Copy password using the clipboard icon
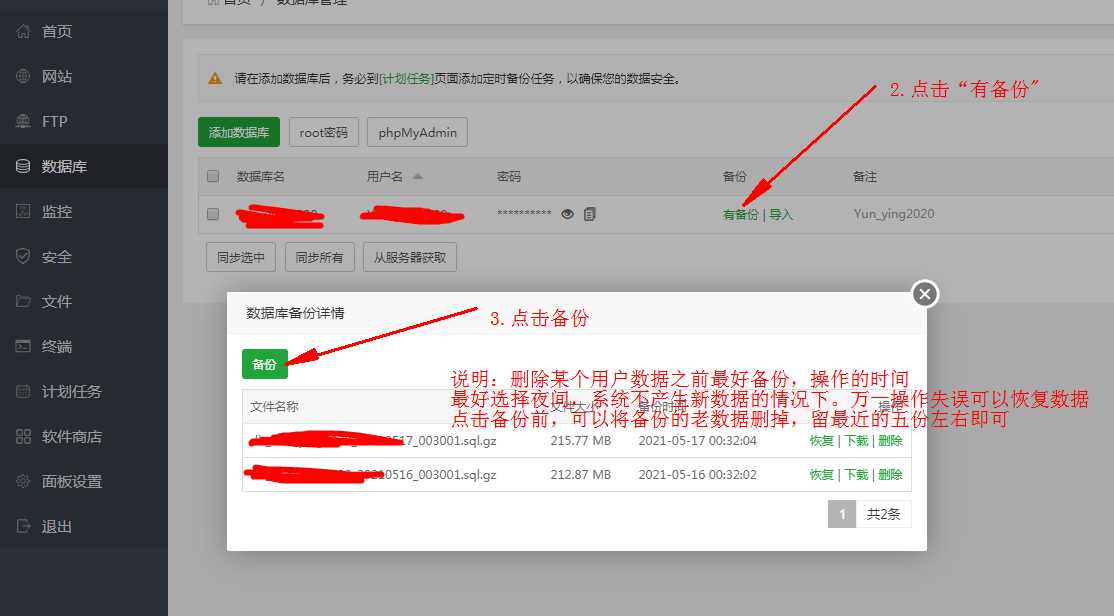This screenshot has height=616, width=1114. (590, 214)
